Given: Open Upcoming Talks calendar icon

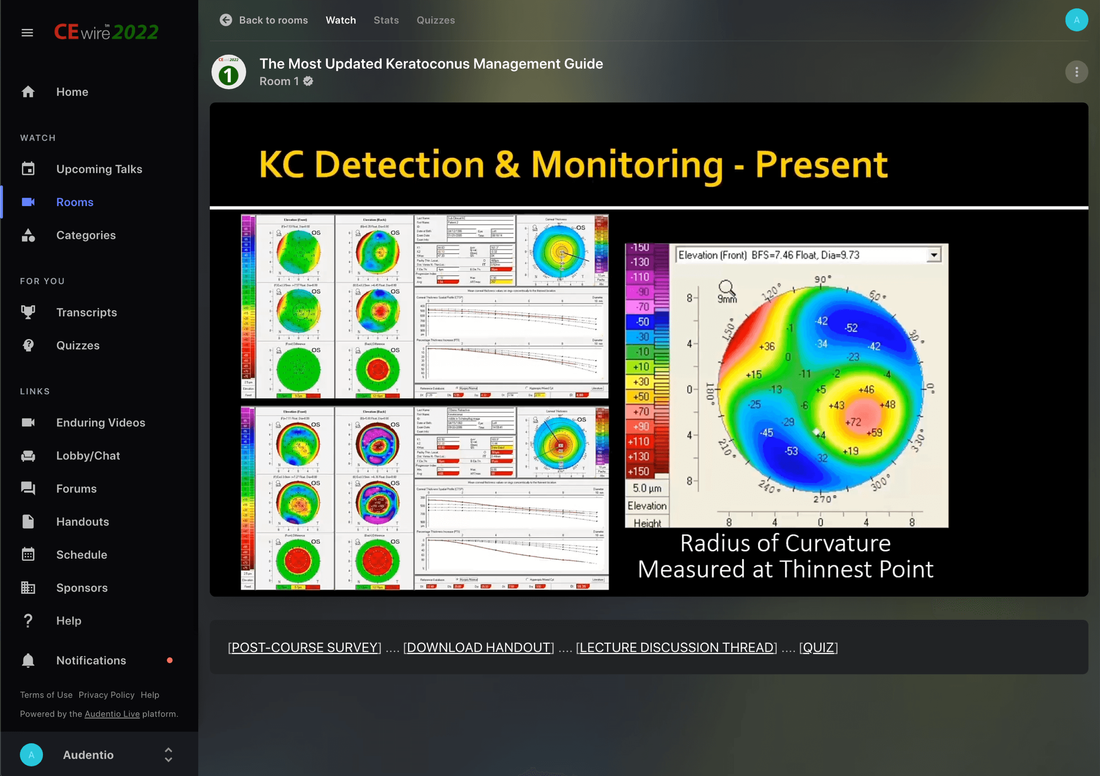Looking at the screenshot, I should coord(28,169).
